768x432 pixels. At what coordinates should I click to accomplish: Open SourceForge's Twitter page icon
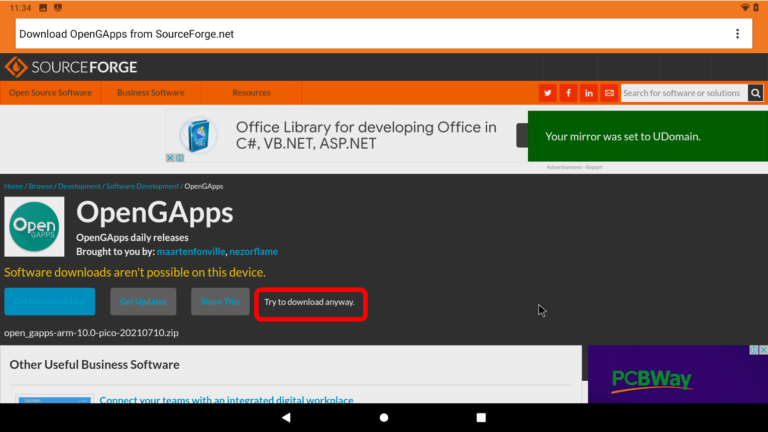(547, 93)
